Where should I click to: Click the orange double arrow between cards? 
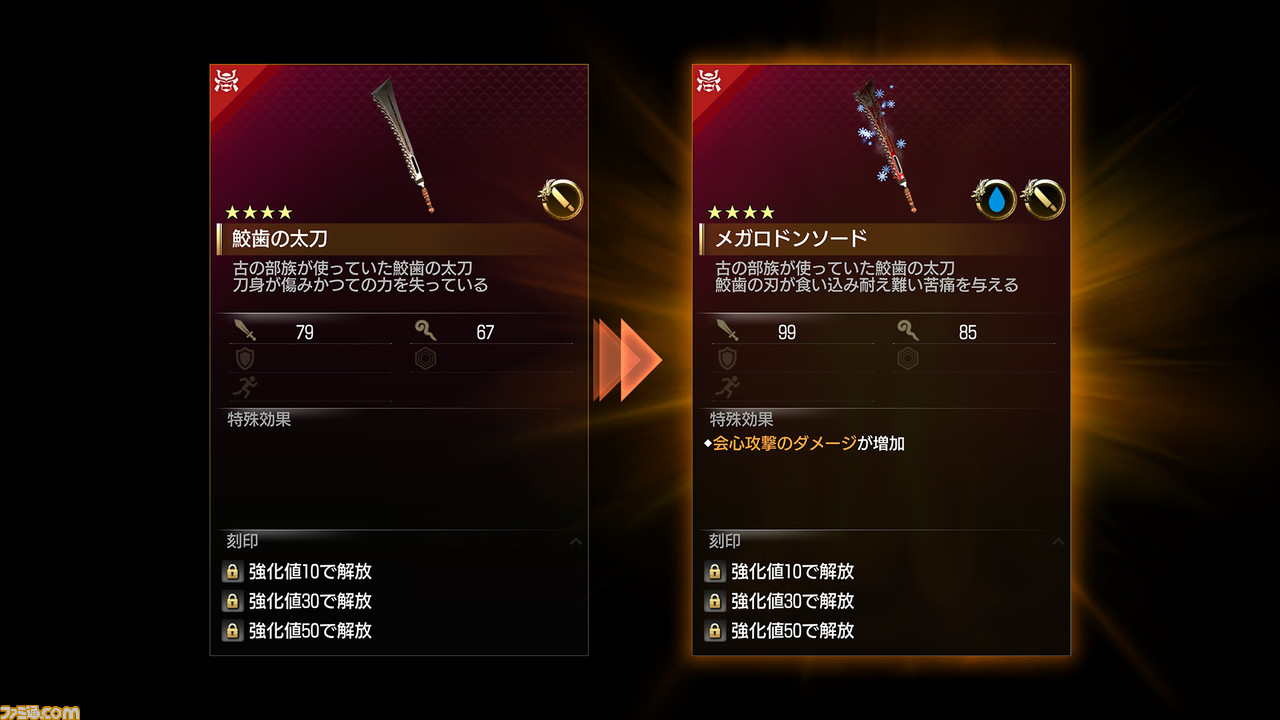pos(628,360)
